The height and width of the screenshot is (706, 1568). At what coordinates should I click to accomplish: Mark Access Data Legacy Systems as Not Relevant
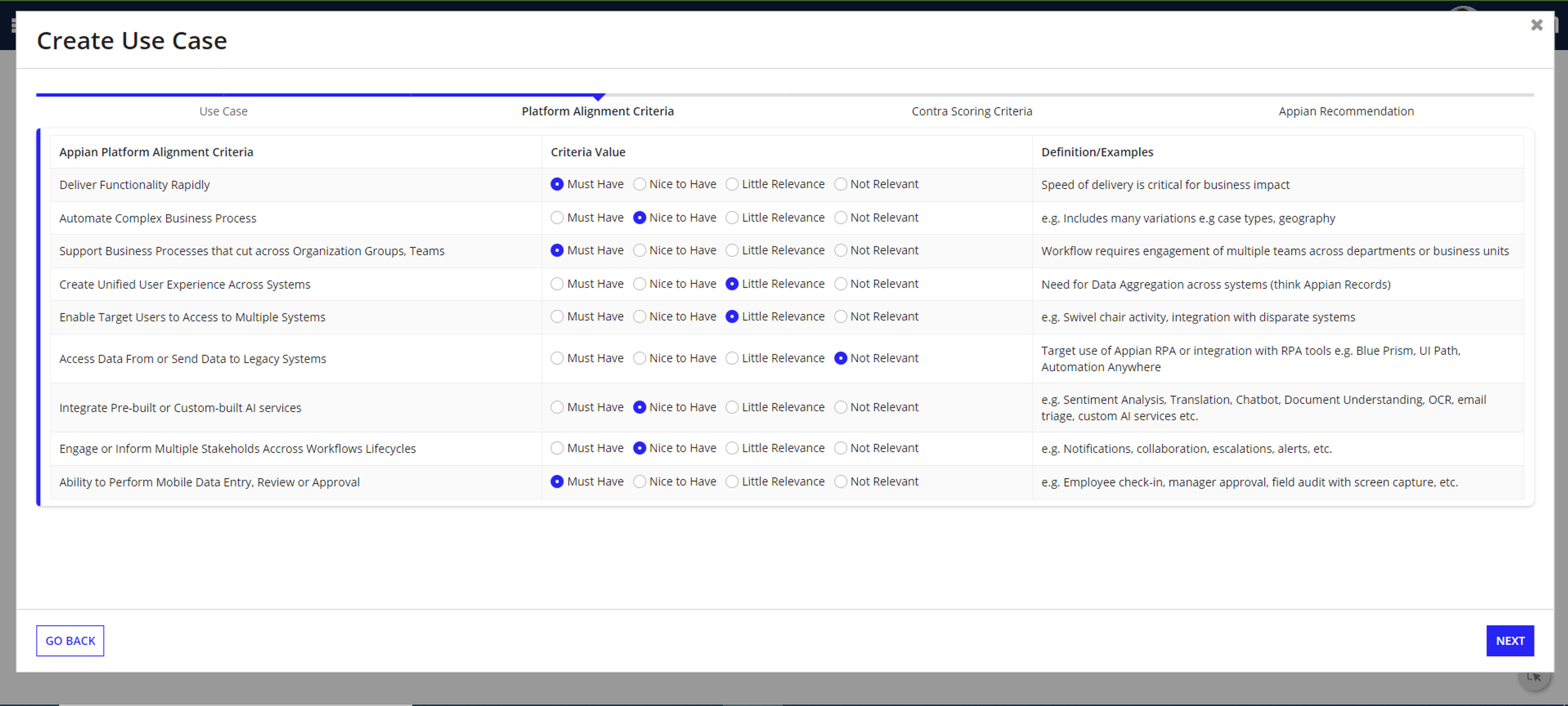click(x=840, y=359)
